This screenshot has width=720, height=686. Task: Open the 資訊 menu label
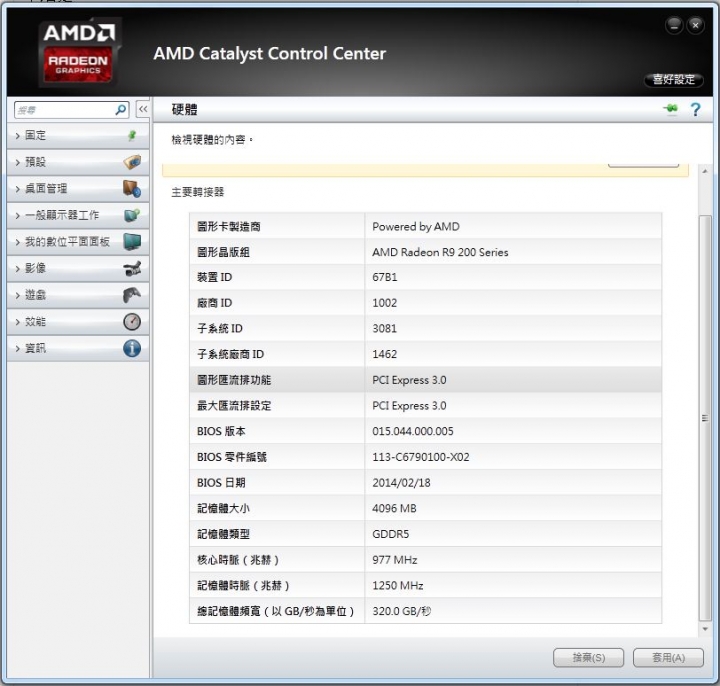point(35,348)
